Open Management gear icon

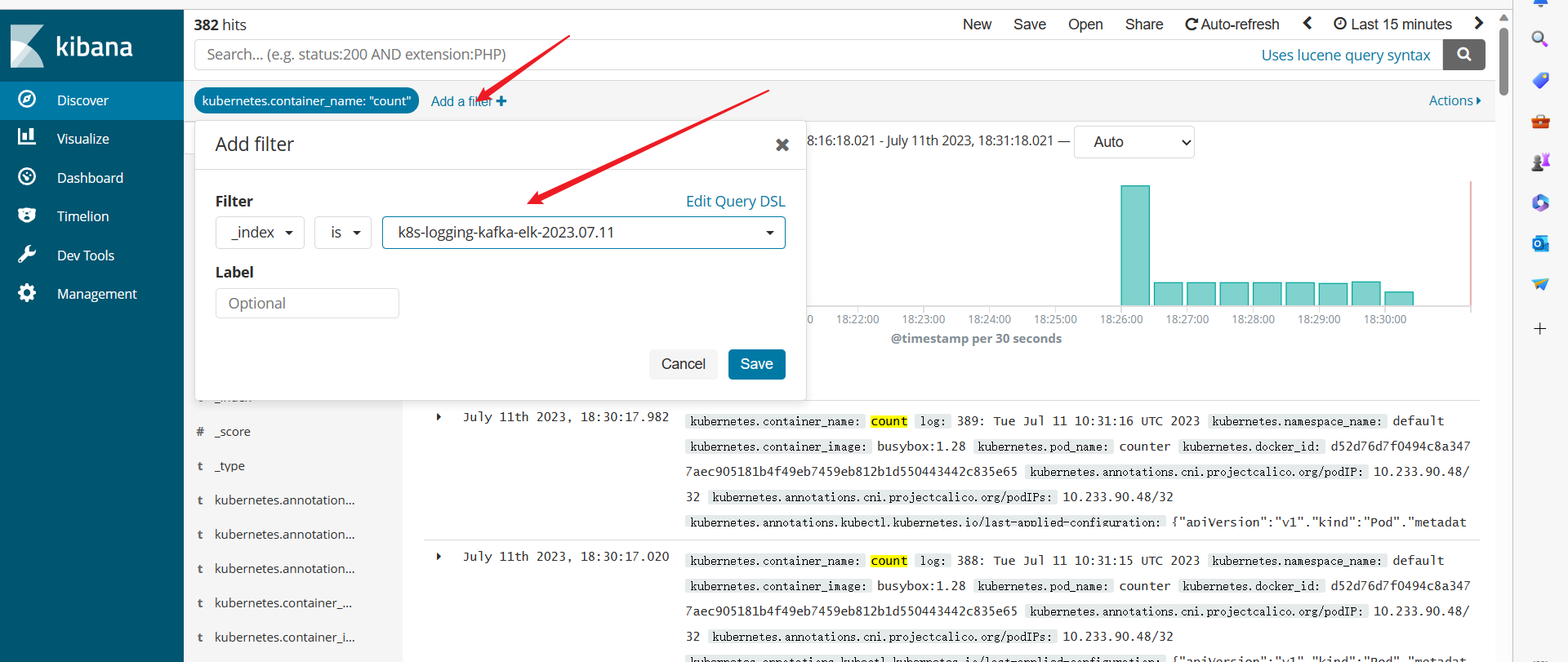point(27,292)
